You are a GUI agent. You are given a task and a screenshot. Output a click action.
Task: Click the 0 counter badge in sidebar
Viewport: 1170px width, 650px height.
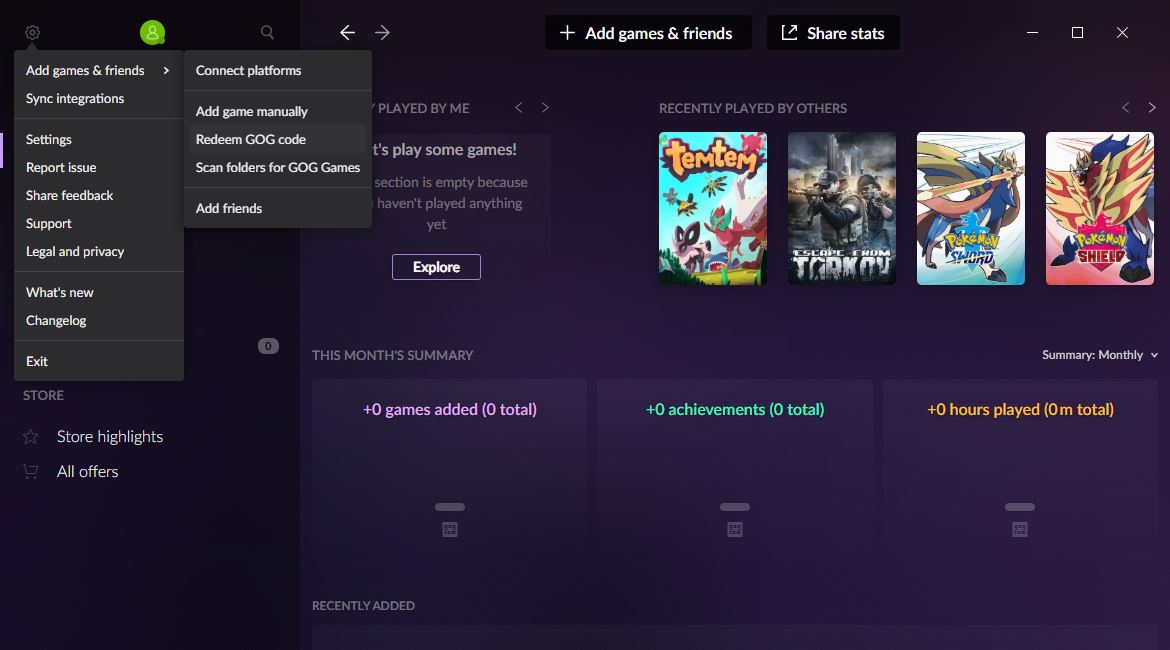pos(269,346)
